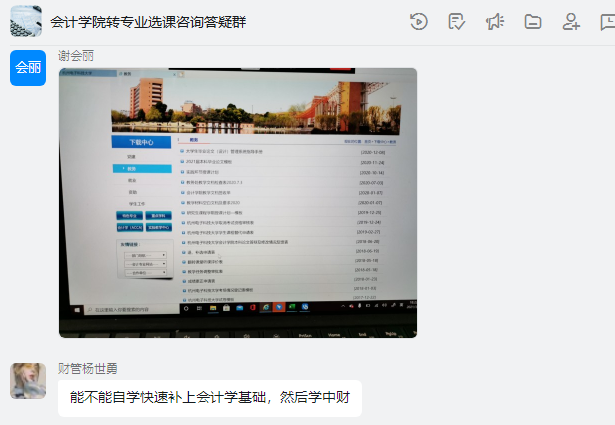Screen dimensions: 615x425
Task: Click the dropdown selectors at photo's lower left
Action: (x=139, y=260)
